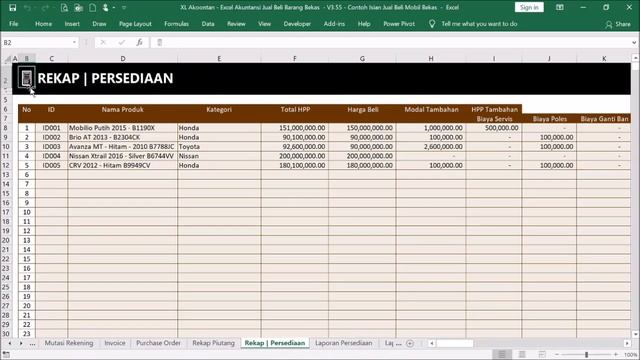Click the macro record icon in status bar
This screenshot has height=360, width=640.
(x=6, y=355)
